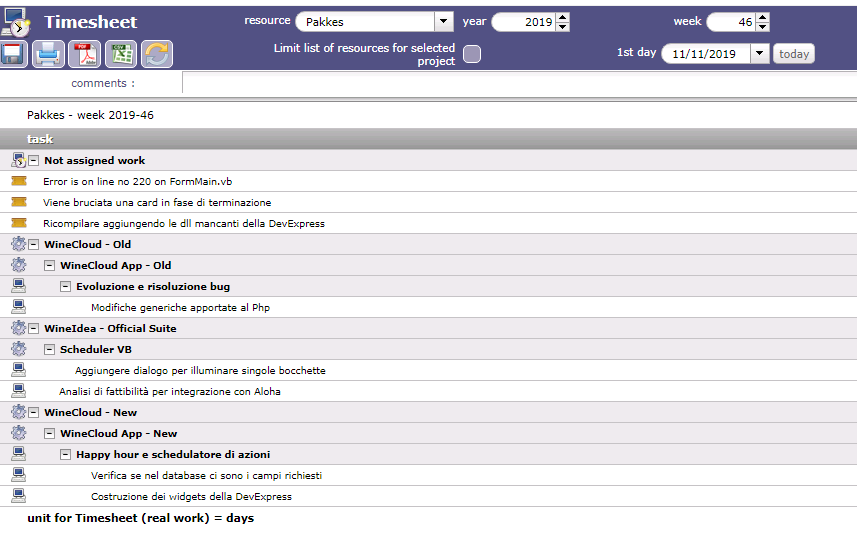Collapse the Not assigned work group
The image size is (857, 548).
(x=34, y=161)
